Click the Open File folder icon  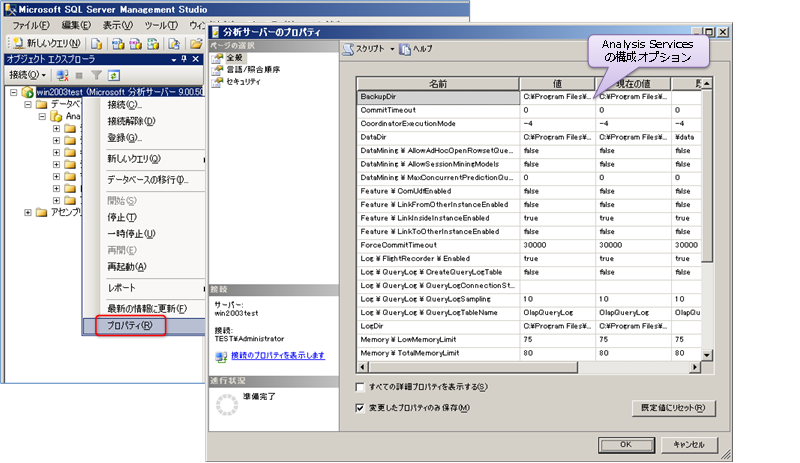(195, 44)
